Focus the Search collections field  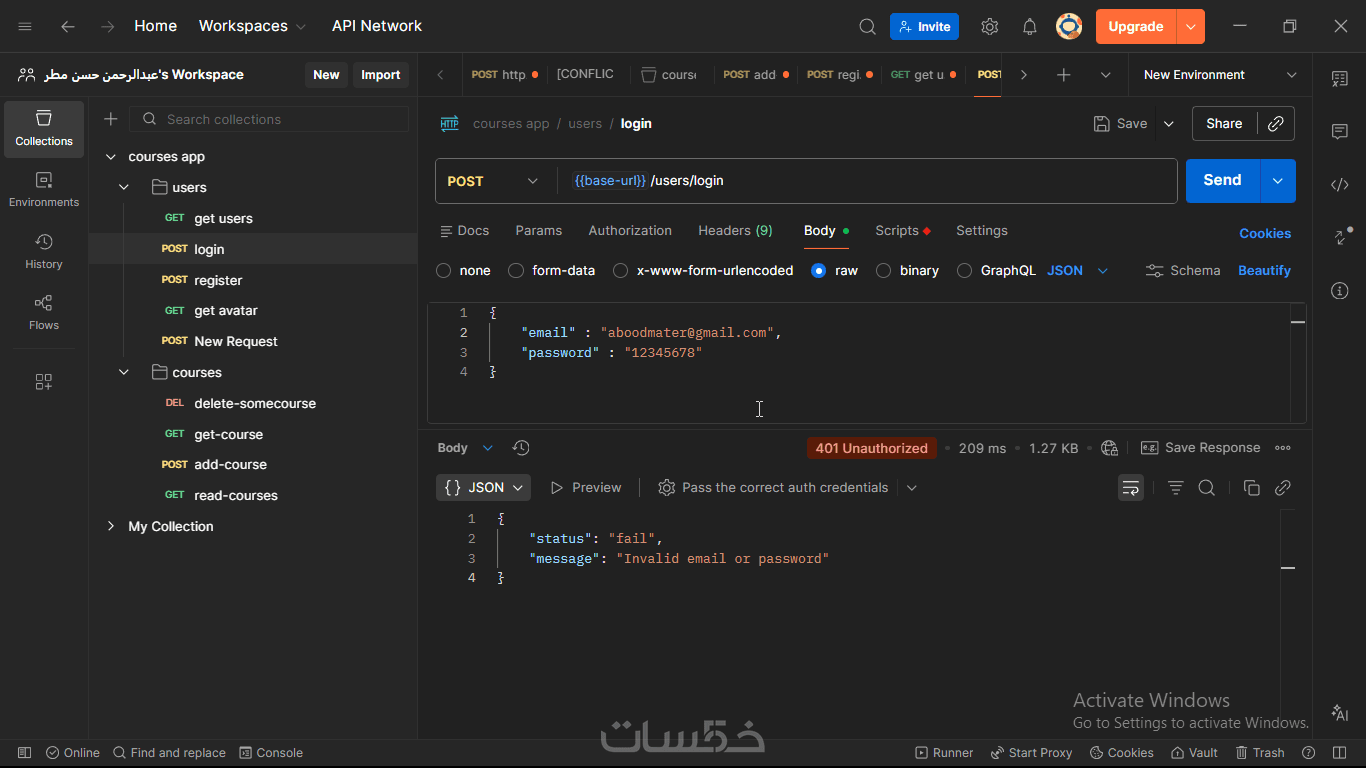tap(269, 119)
